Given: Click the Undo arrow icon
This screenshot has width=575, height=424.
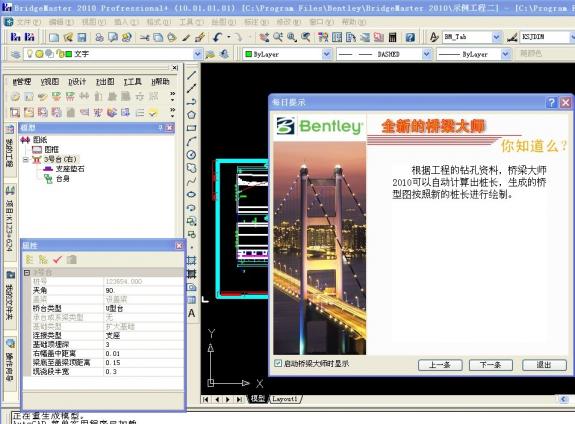Looking at the screenshot, I should (x=218, y=37).
